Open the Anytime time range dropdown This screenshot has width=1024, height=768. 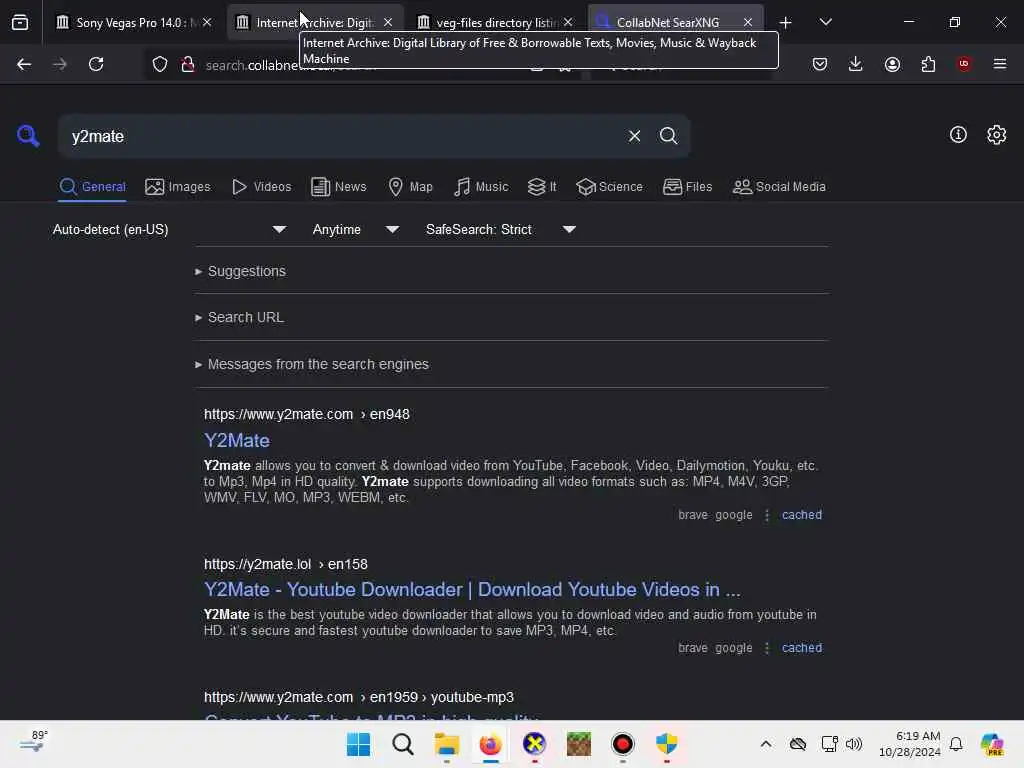[x=356, y=229]
